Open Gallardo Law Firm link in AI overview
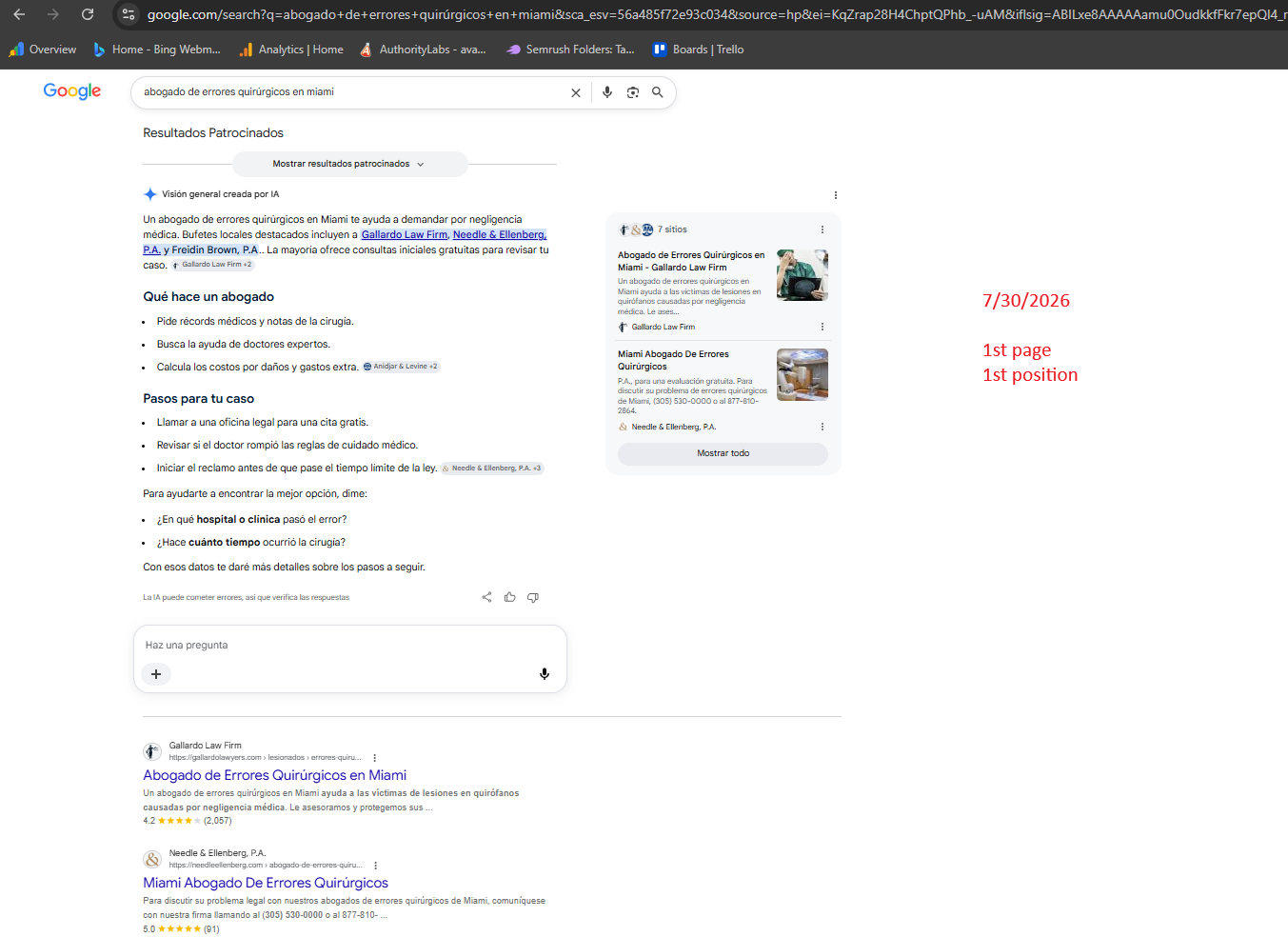Screen dimensions: 1288x937 [x=405, y=234]
